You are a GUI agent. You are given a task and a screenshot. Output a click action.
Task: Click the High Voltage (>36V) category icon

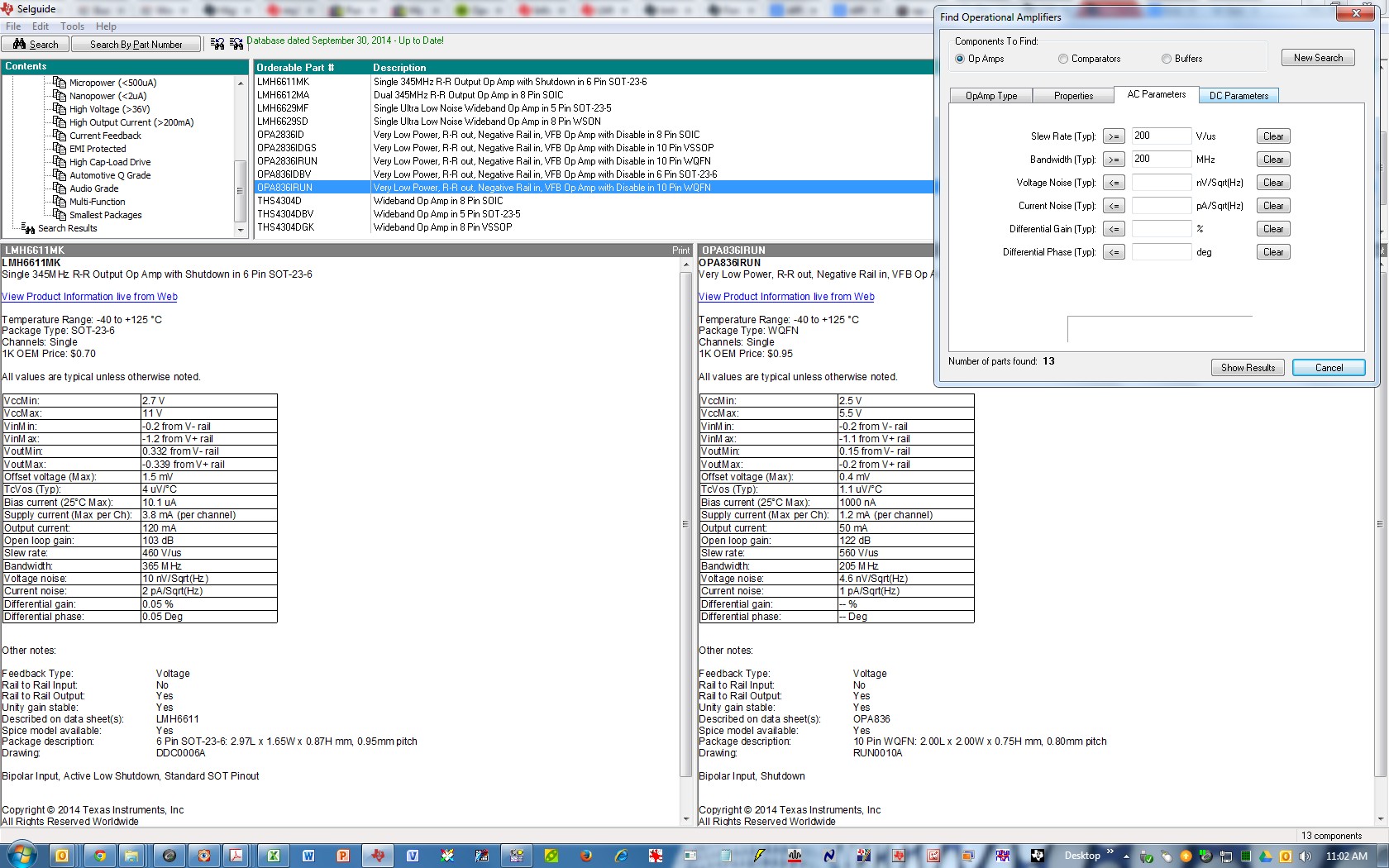point(60,108)
